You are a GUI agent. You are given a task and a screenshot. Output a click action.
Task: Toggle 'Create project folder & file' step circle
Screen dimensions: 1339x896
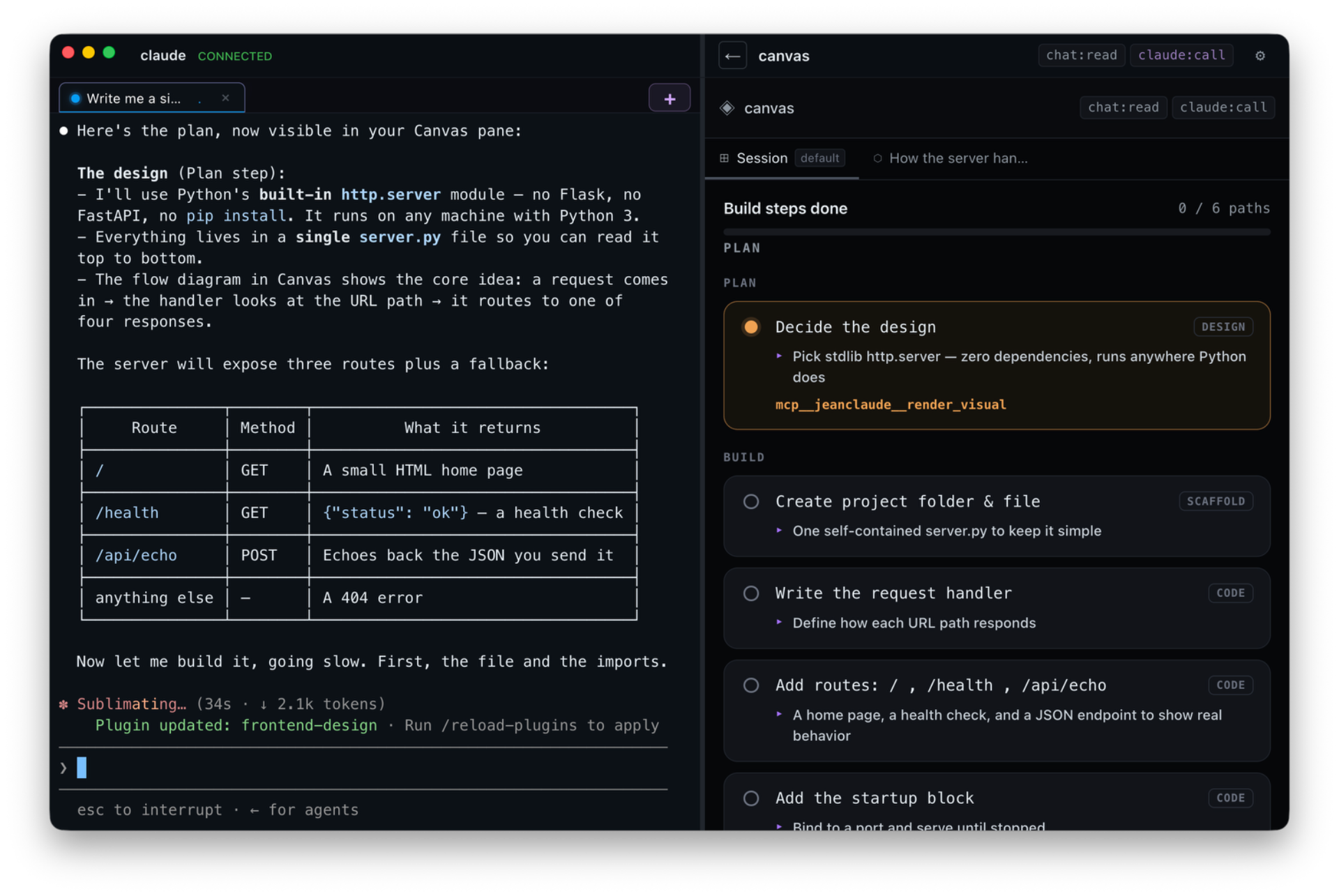[750, 501]
